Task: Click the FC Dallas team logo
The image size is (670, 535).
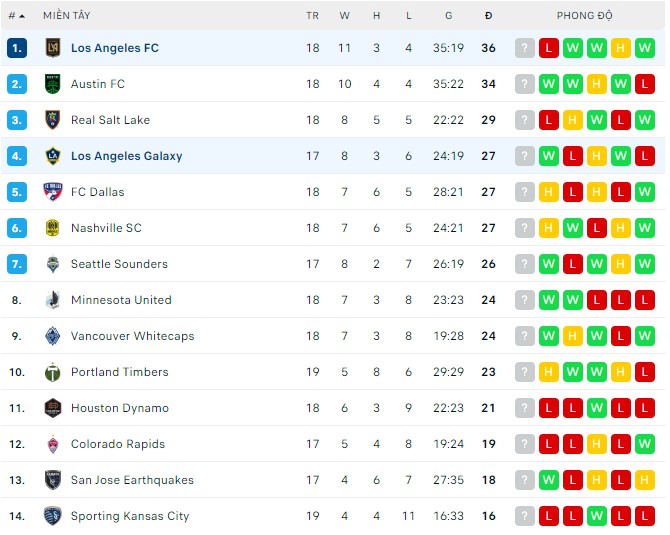Action: pos(53,192)
